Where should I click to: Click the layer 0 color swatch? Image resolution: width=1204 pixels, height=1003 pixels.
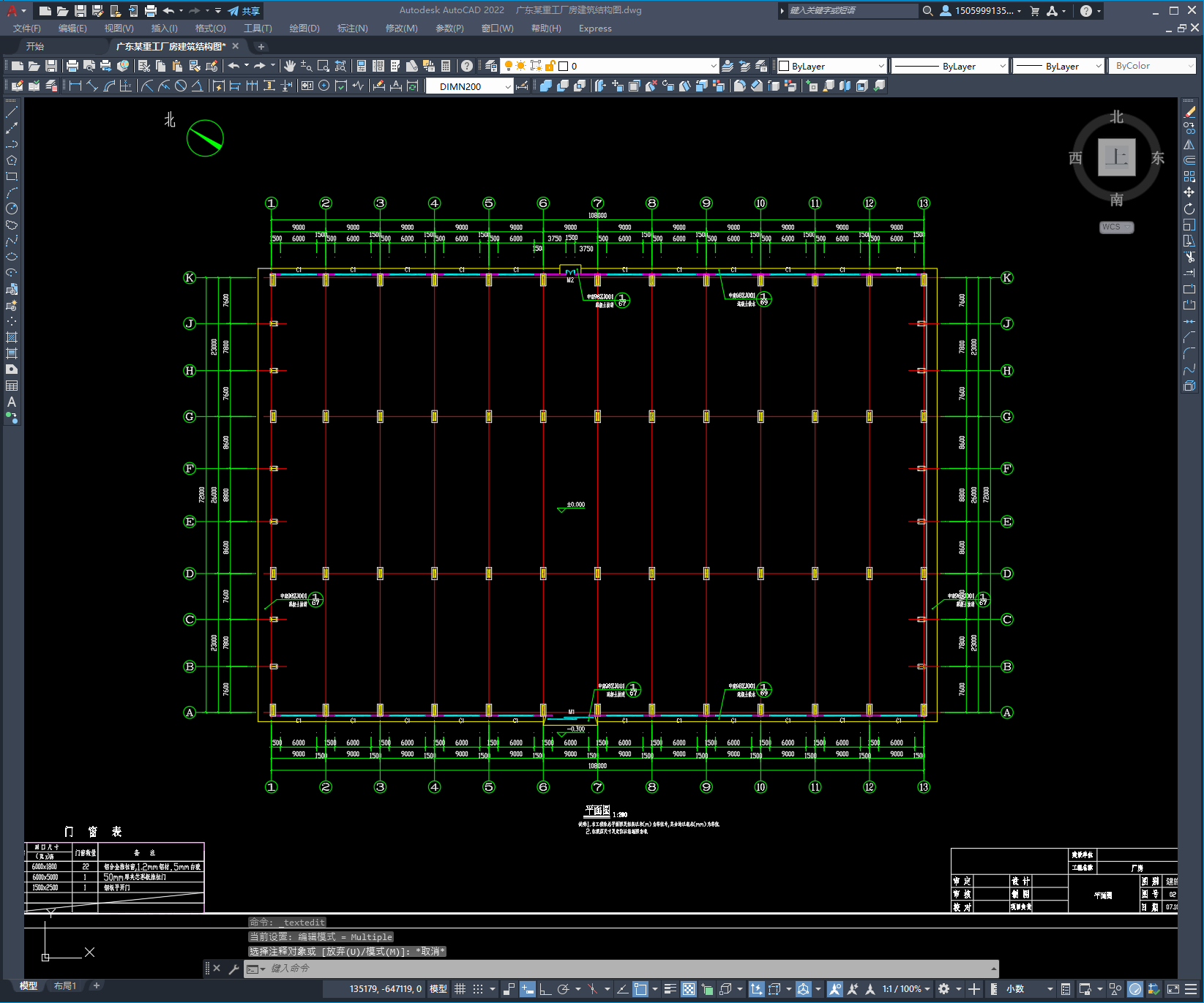(x=564, y=66)
